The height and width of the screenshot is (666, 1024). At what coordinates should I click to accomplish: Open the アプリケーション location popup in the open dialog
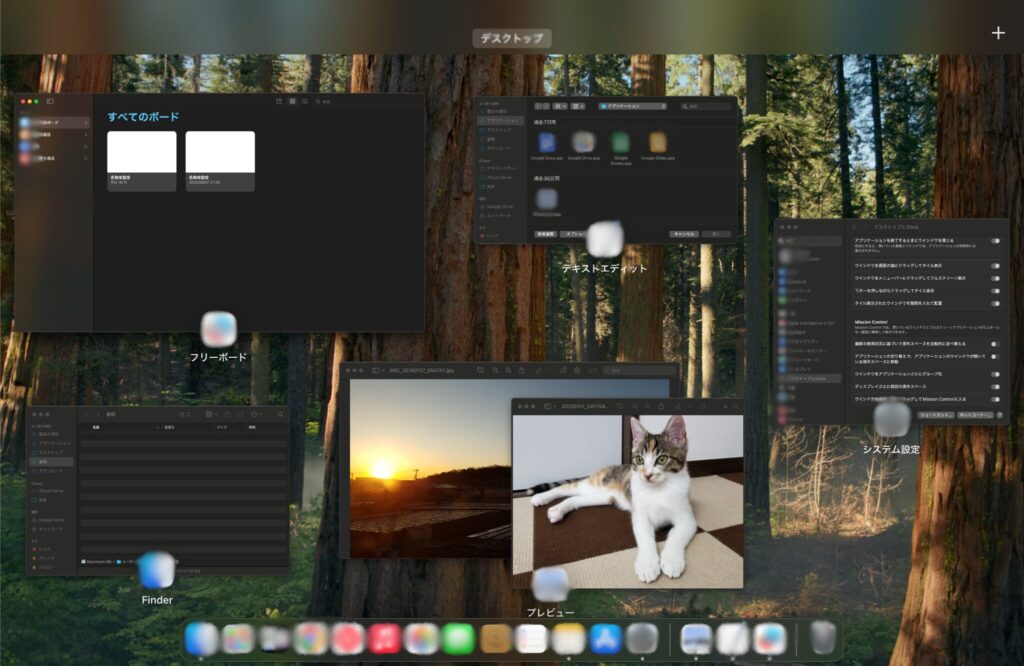[x=632, y=106]
